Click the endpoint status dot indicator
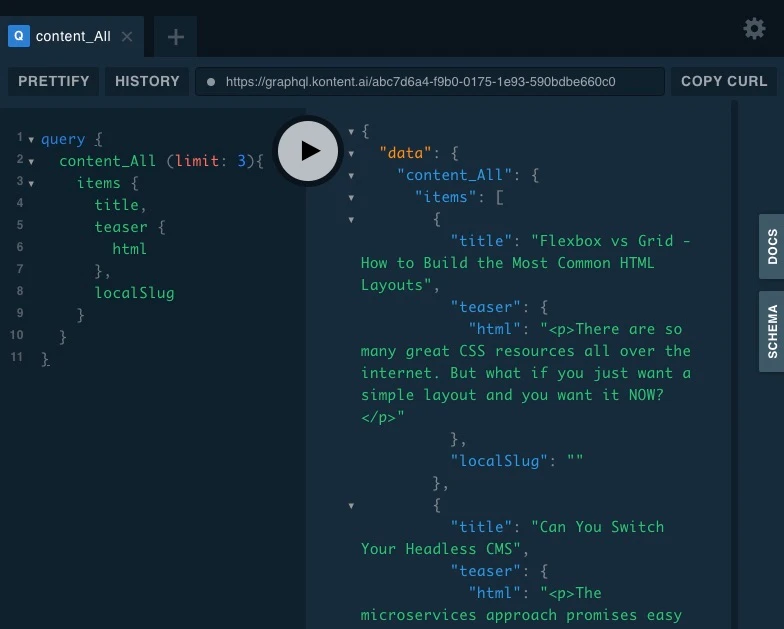The width and height of the screenshot is (784, 629). click(x=211, y=82)
